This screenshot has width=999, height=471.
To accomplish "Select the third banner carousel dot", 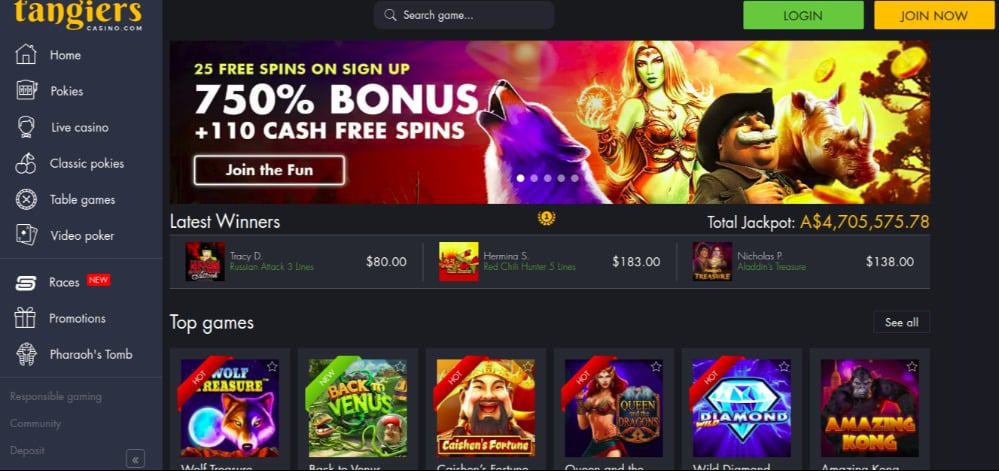I will 547,178.
